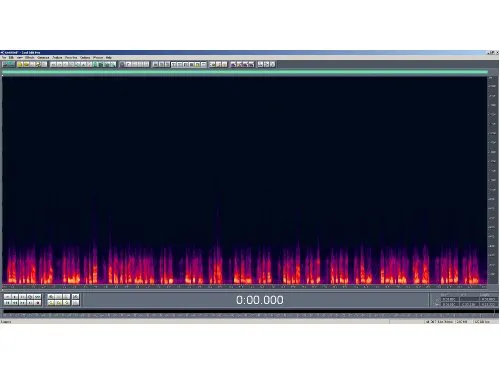Toggle the Multitrack/Edit view switch button
The height and width of the screenshot is (375, 500).
coord(8,64)
